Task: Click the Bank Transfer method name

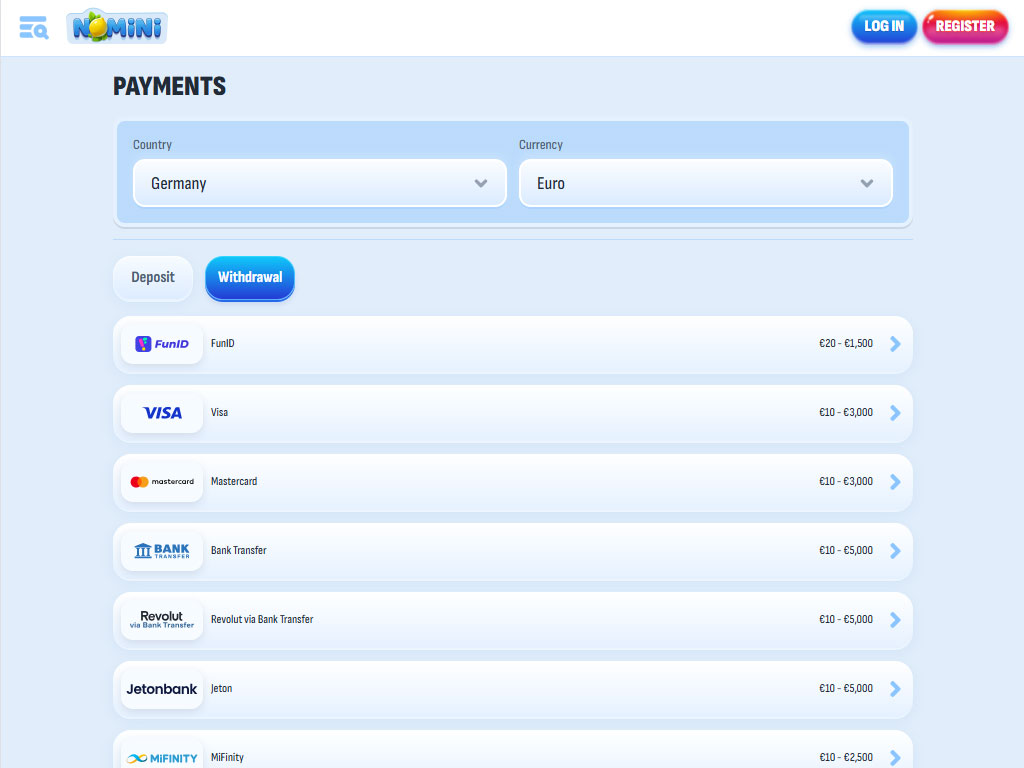Action: [x=238, y=551]
